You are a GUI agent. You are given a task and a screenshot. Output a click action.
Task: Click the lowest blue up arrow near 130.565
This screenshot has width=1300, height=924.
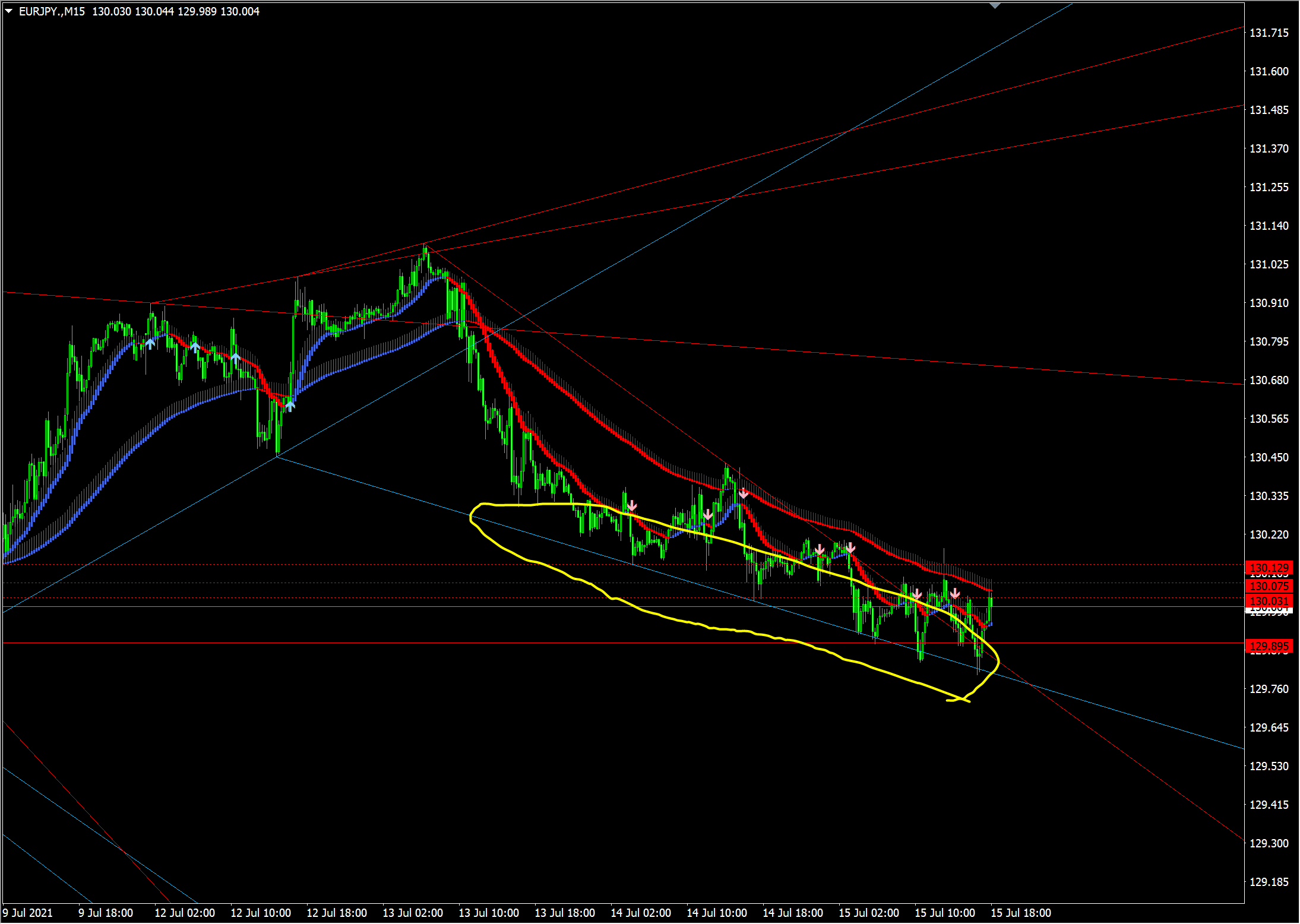[x=290, y=406]
